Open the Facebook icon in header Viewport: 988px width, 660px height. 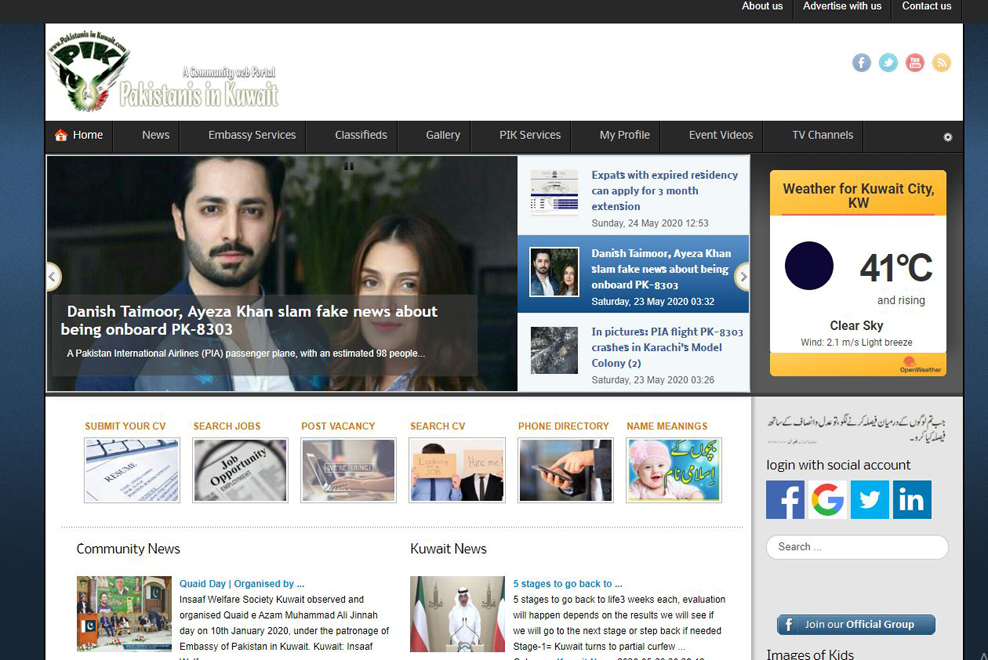pyautogui.click(x=861, y=63)
